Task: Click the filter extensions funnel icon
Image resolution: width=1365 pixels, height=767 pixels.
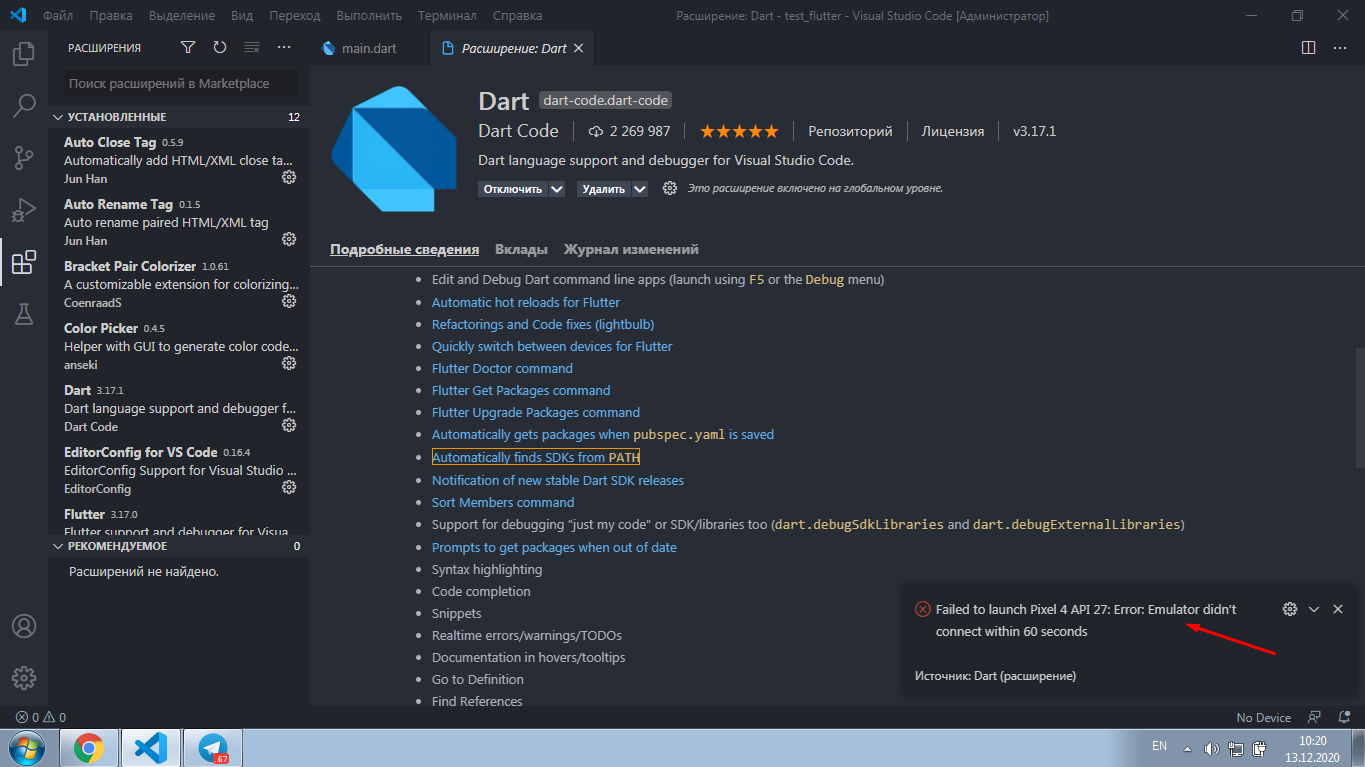Action: [188, 47]
